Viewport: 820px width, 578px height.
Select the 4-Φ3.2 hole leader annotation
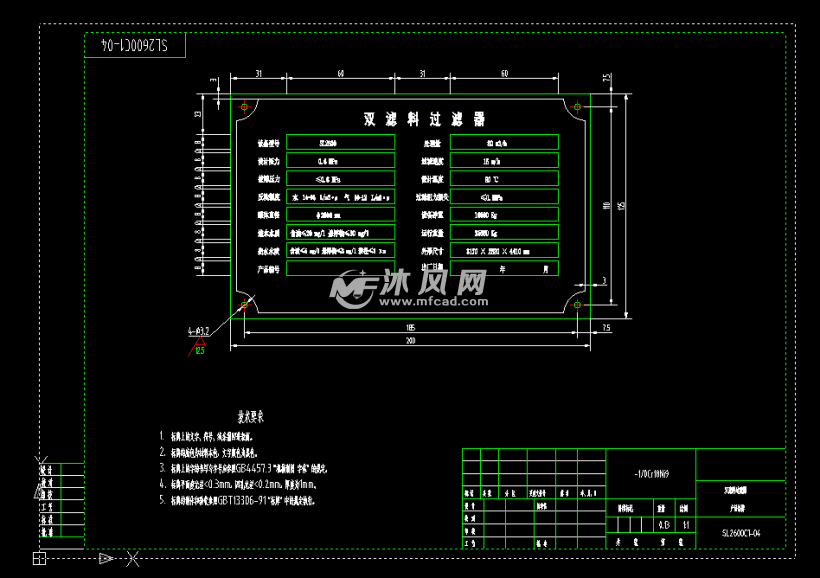click(x=198, y=329)
